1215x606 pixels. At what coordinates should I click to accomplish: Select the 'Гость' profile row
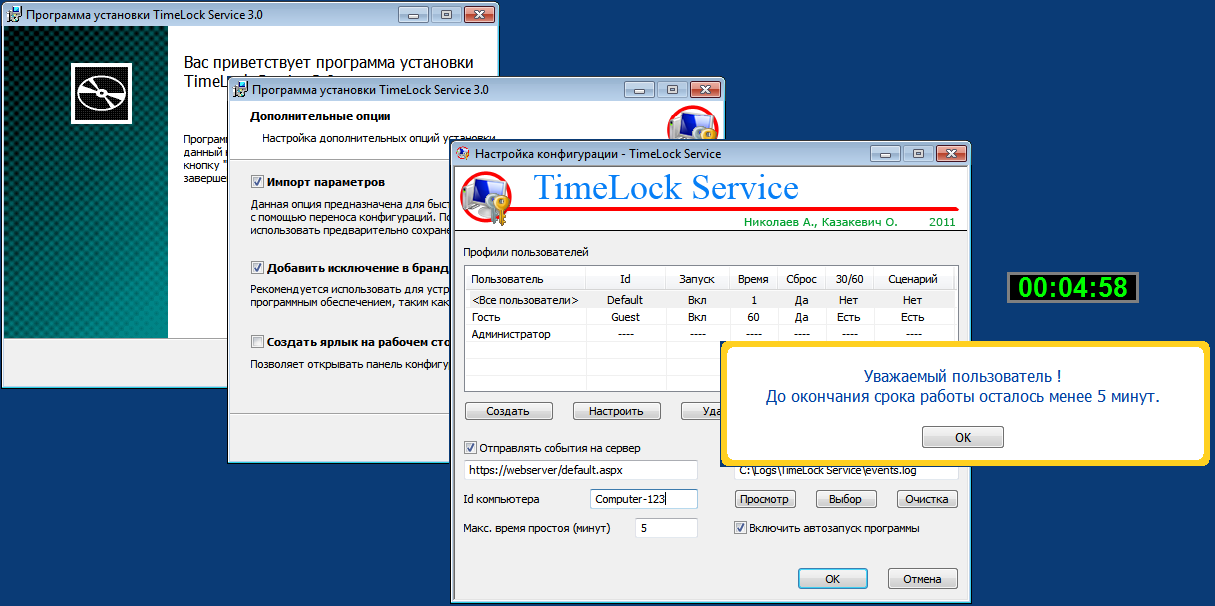(711, 317)
